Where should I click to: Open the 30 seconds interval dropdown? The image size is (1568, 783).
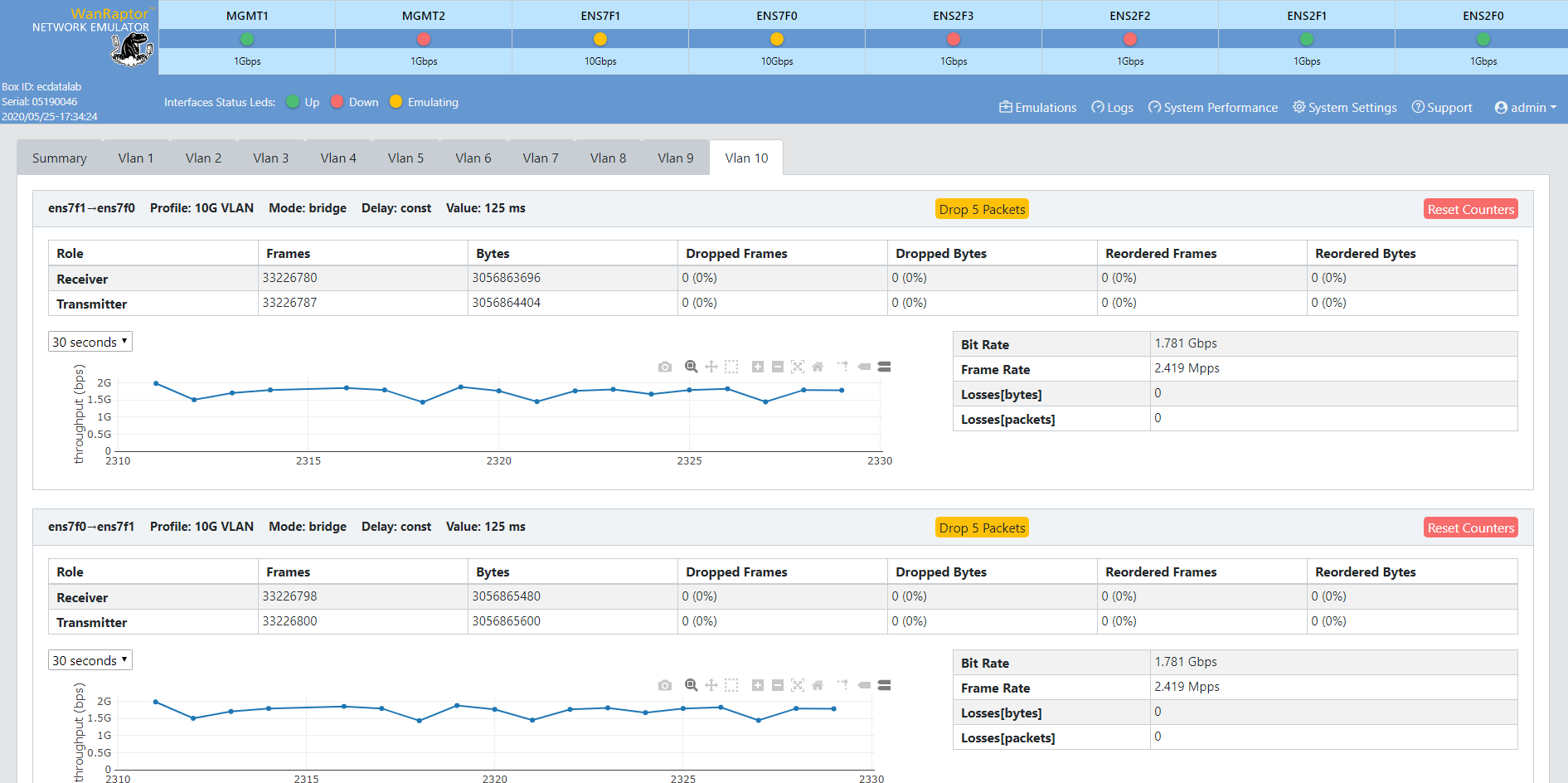pos(90,341)
